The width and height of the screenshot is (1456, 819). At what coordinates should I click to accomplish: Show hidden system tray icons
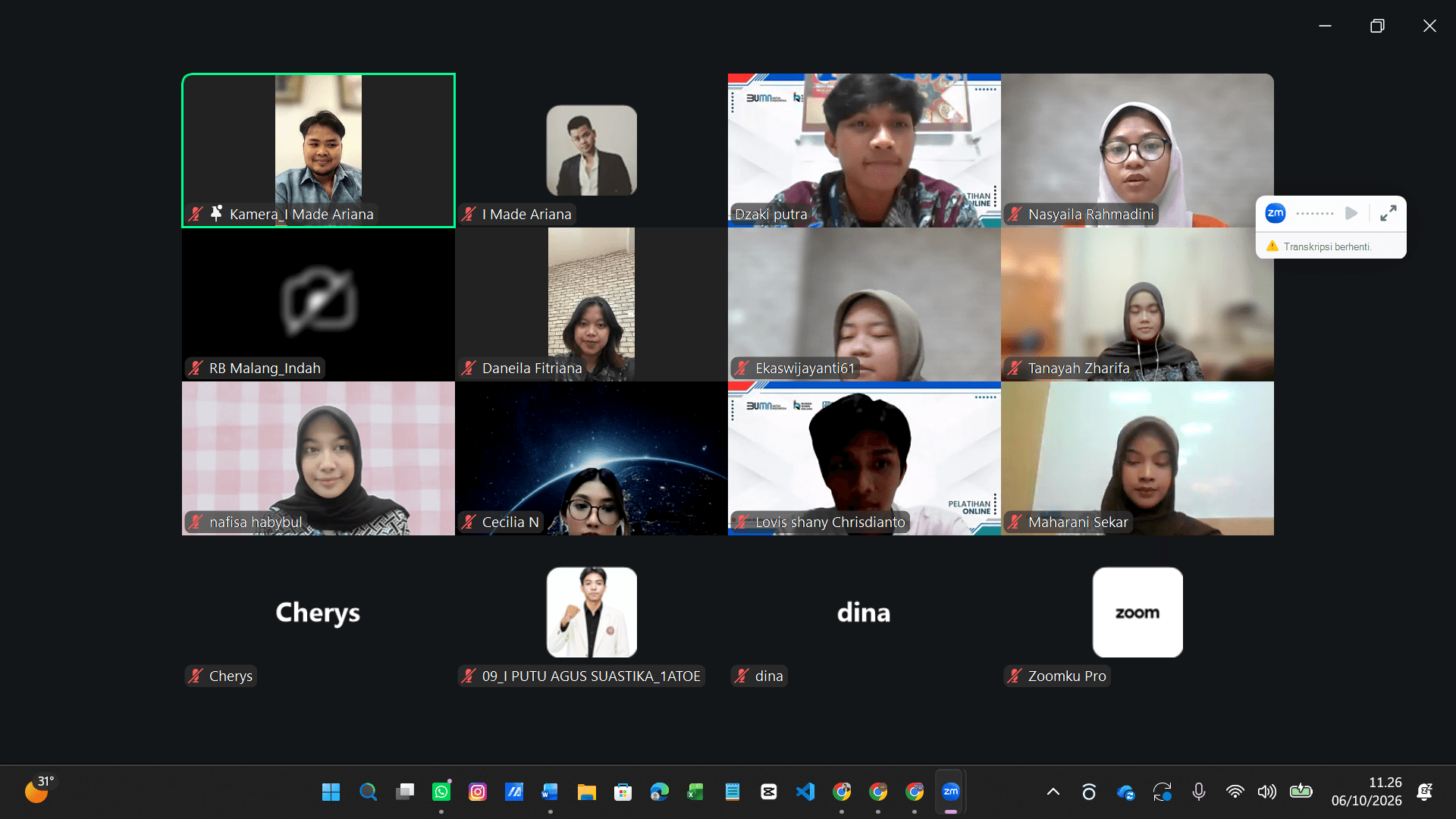tap(1053, 792)
